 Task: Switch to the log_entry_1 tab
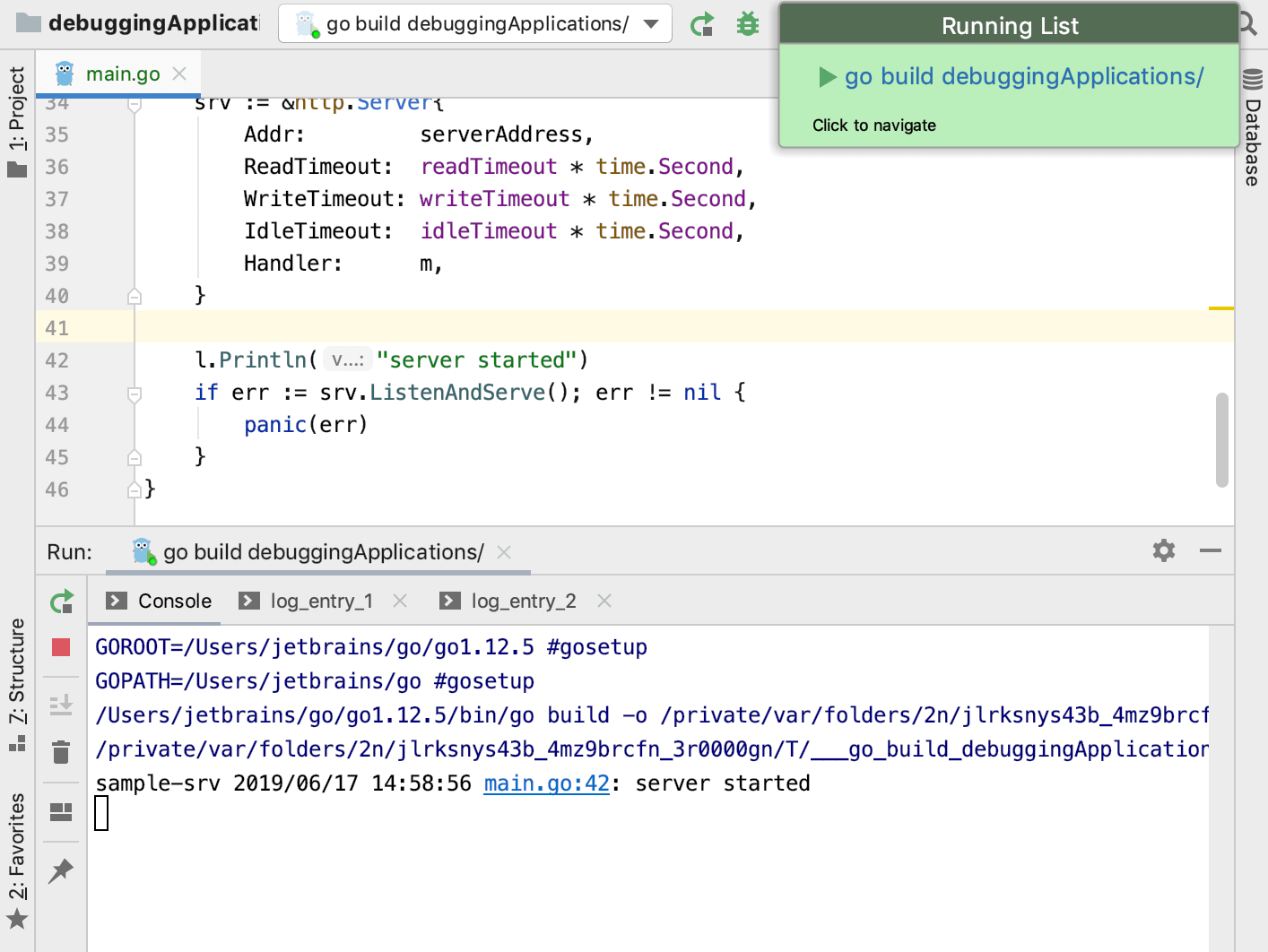click(320, 601)
